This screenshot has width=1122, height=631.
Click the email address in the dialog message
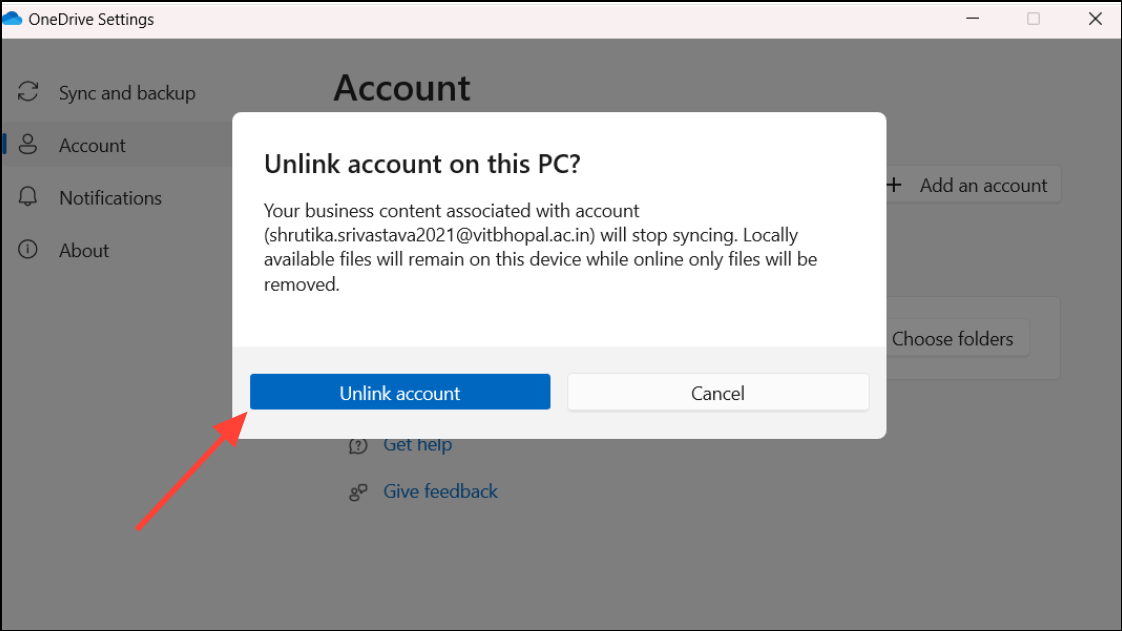click(429, 235)
